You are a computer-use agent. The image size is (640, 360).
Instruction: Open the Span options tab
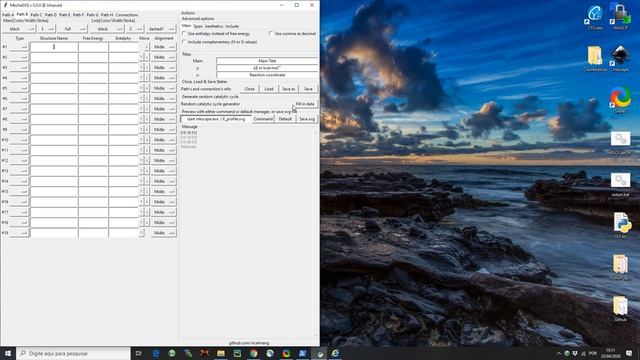198,26
